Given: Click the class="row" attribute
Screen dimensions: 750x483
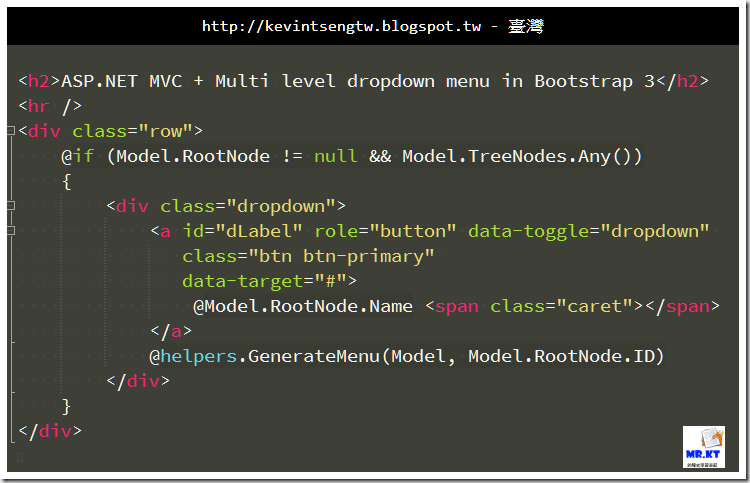Looking at the screenshot, I should click(x=132, y=131).
